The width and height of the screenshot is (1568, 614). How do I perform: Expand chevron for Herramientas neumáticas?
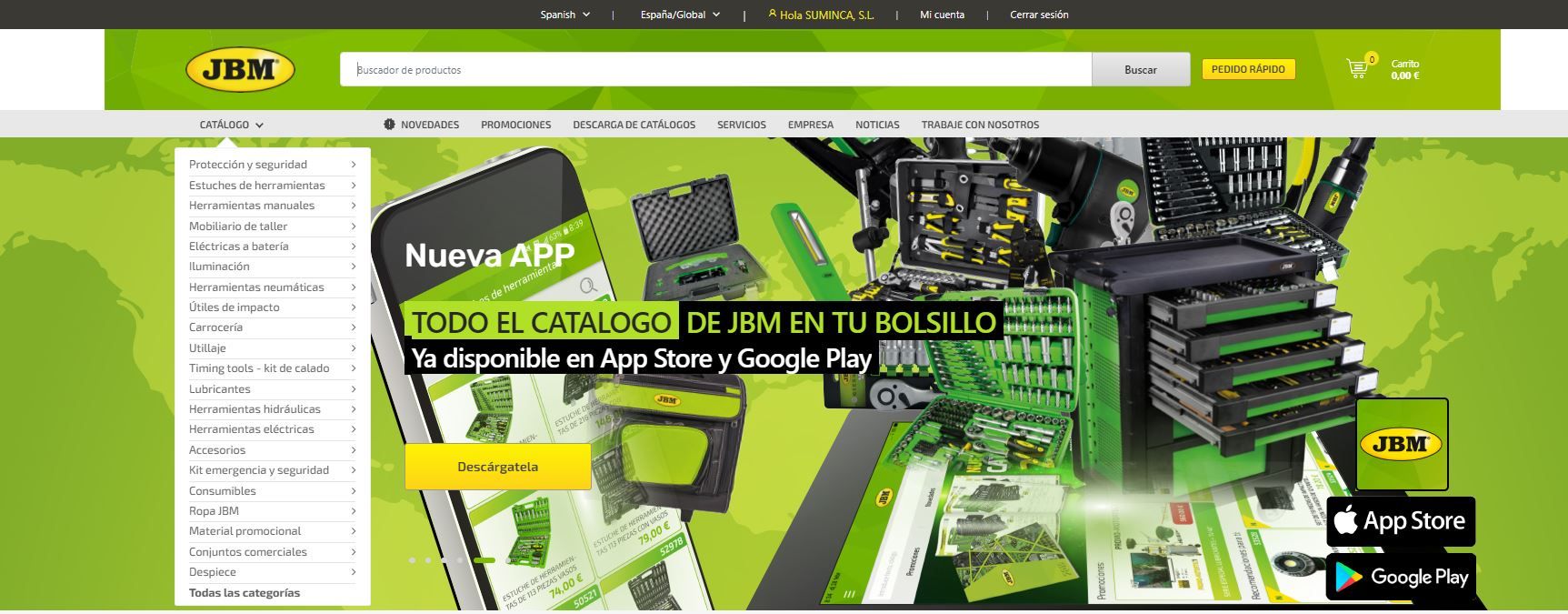pos(353,287)
